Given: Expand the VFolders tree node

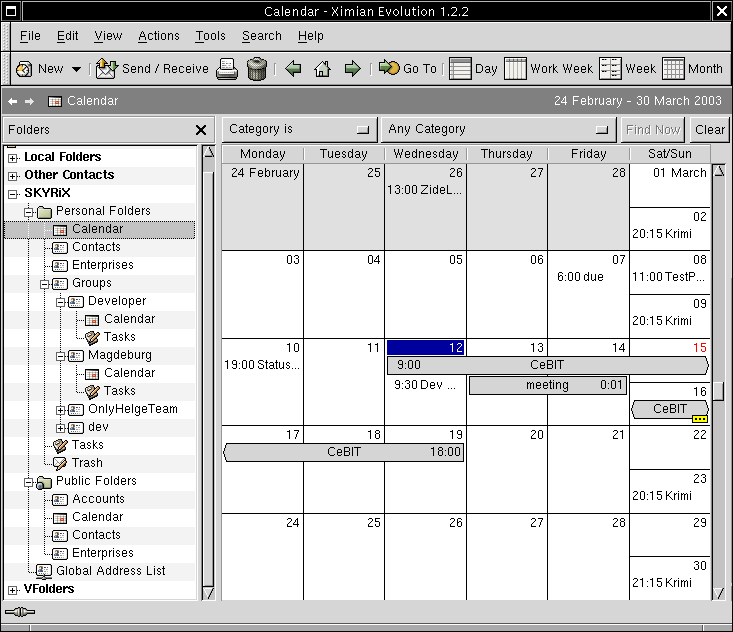Looking at the screenshot, I should pyautogui.click(x=13, y=590).
